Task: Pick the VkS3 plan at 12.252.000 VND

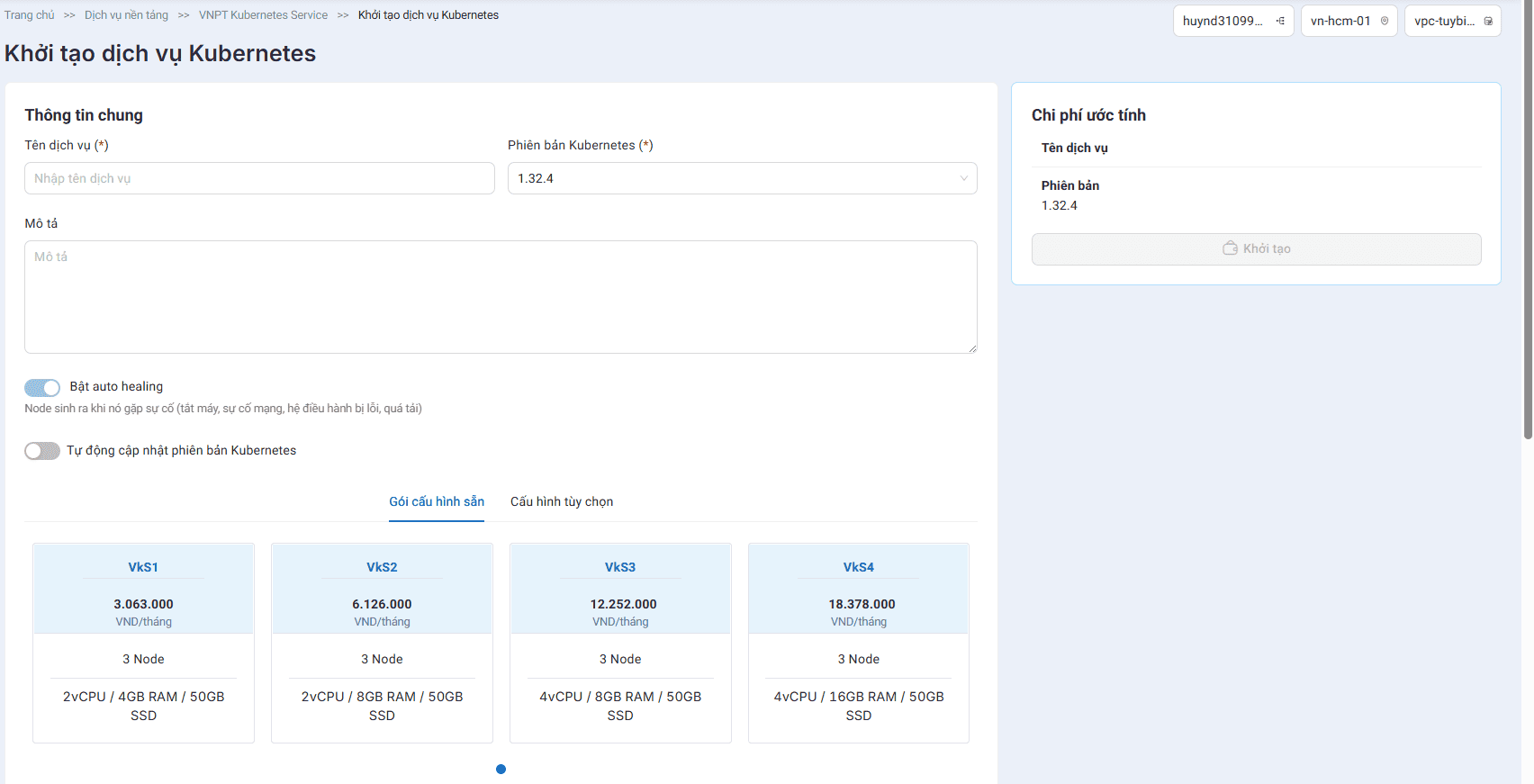Action: (x=620, y=642)
